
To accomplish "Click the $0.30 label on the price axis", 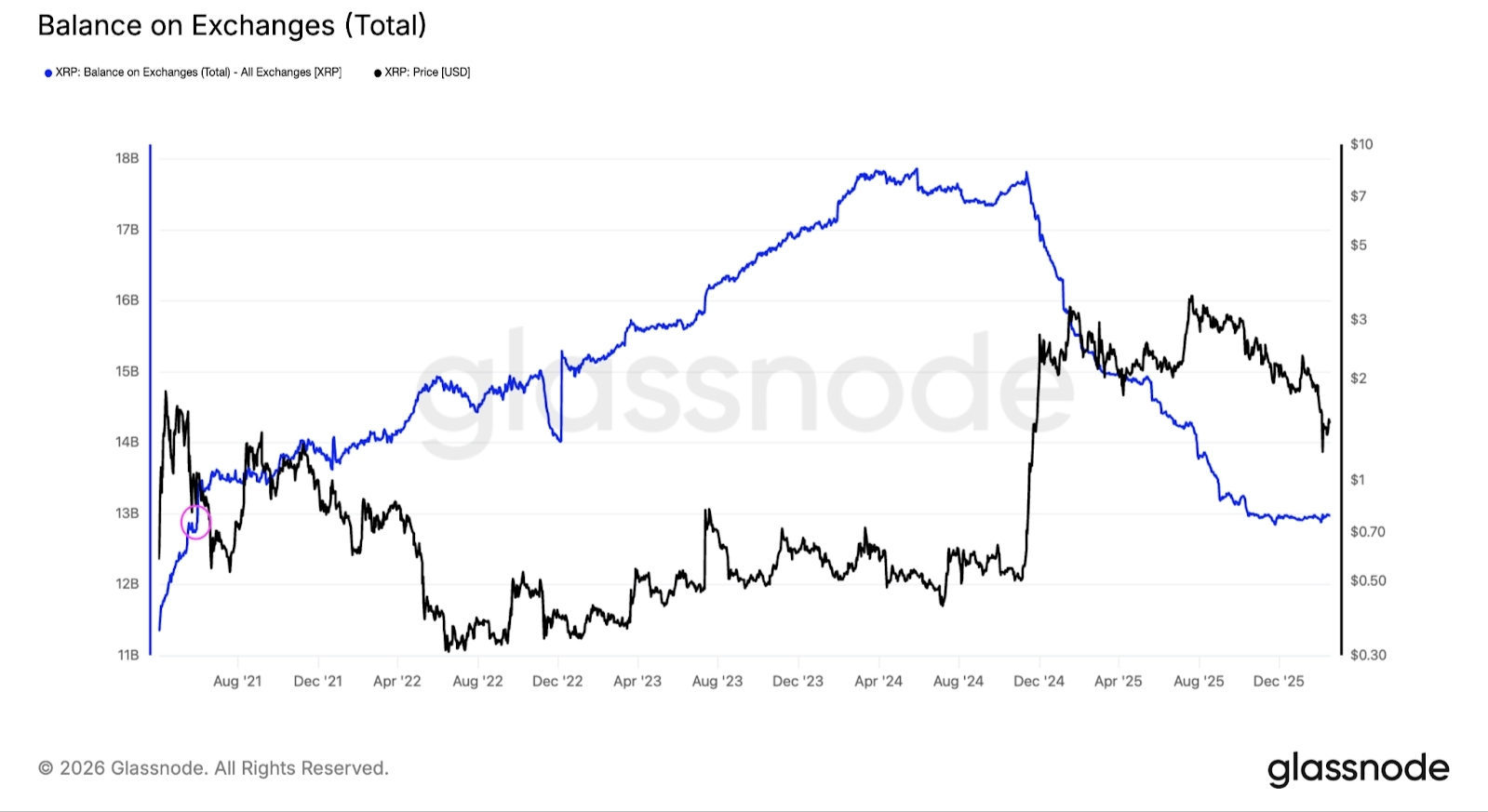I will pyautogui.click(x=1368, y=655).
